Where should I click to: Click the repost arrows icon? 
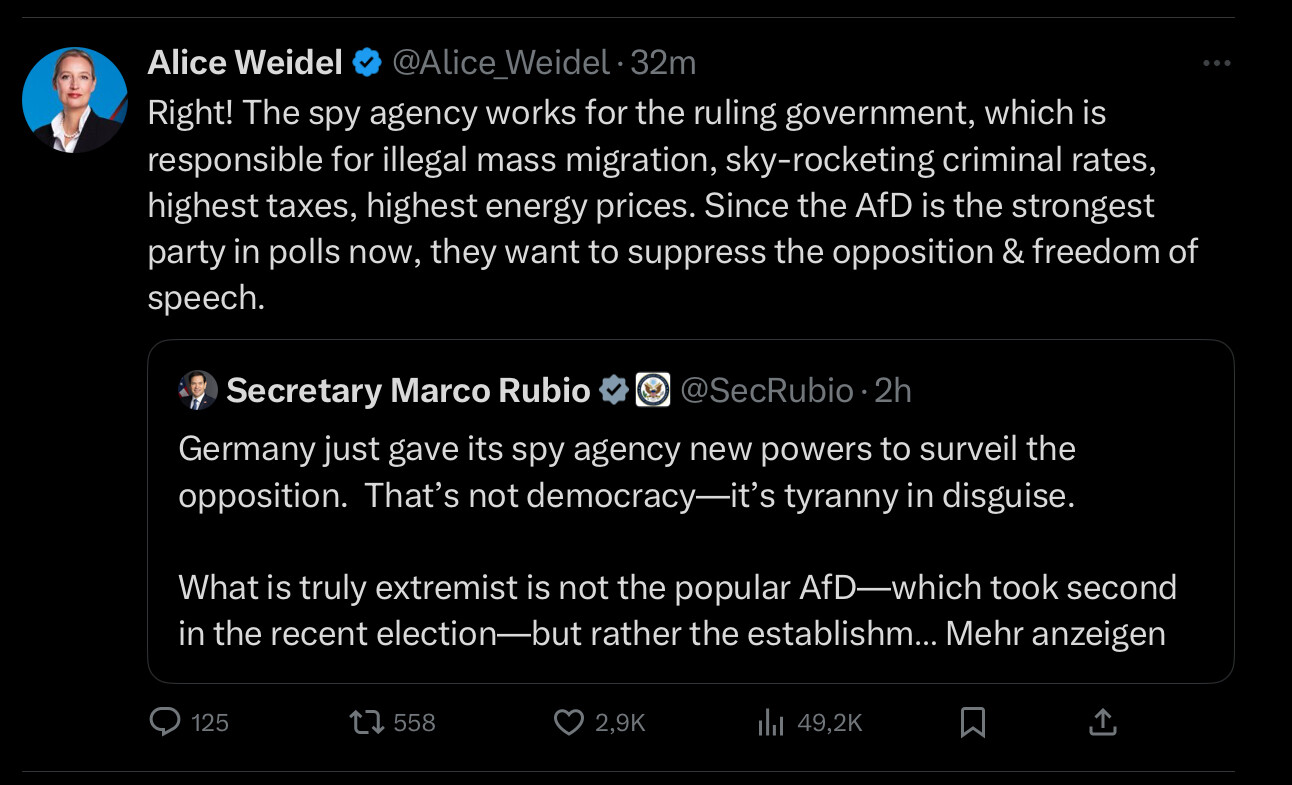click(366, 721)
